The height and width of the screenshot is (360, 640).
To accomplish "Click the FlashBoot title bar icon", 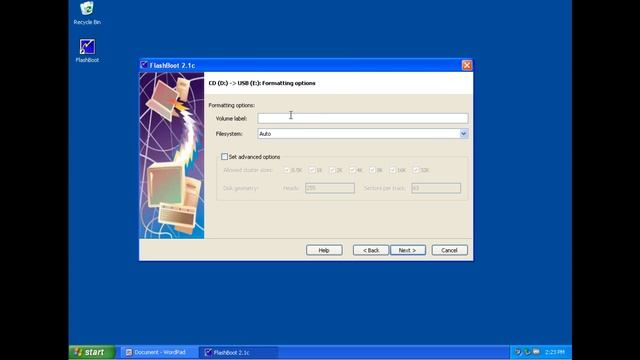I will point(144,65).
